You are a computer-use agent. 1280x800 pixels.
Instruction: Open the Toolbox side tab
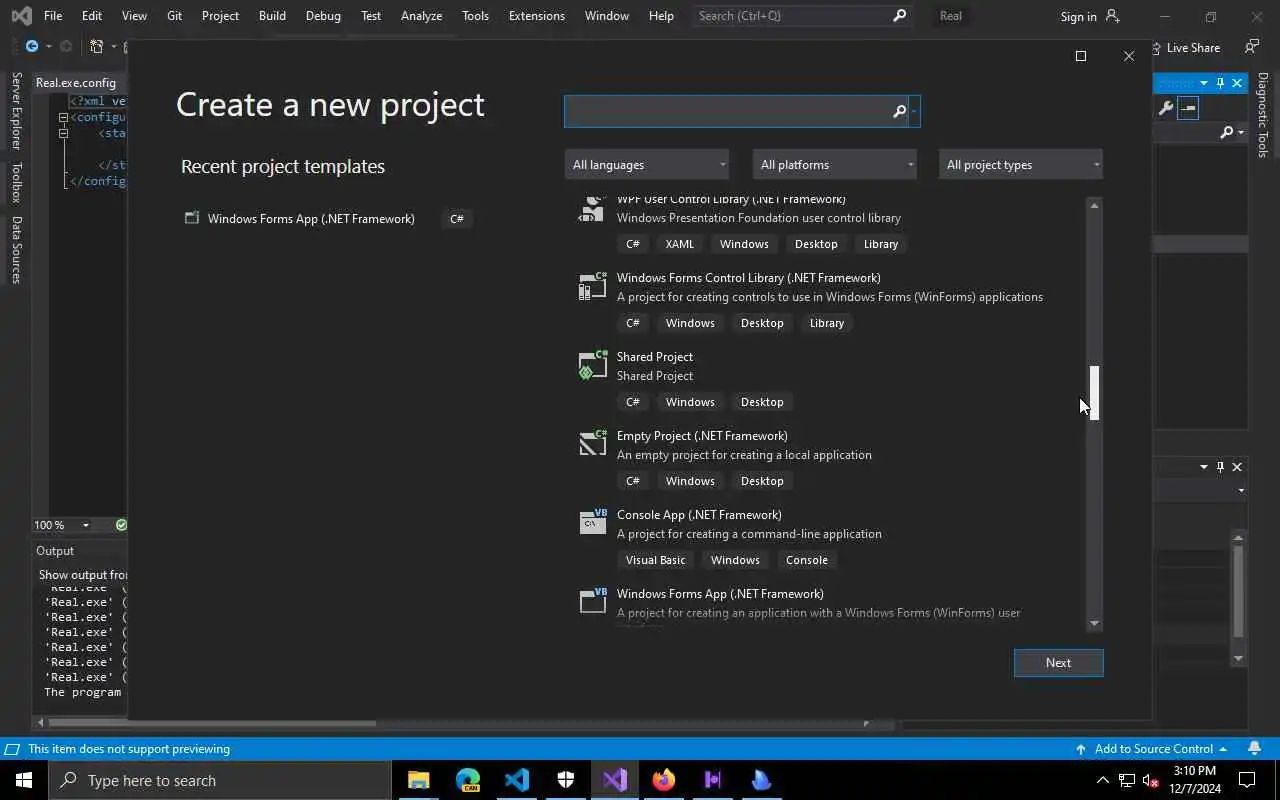click(x=16, y=183)
